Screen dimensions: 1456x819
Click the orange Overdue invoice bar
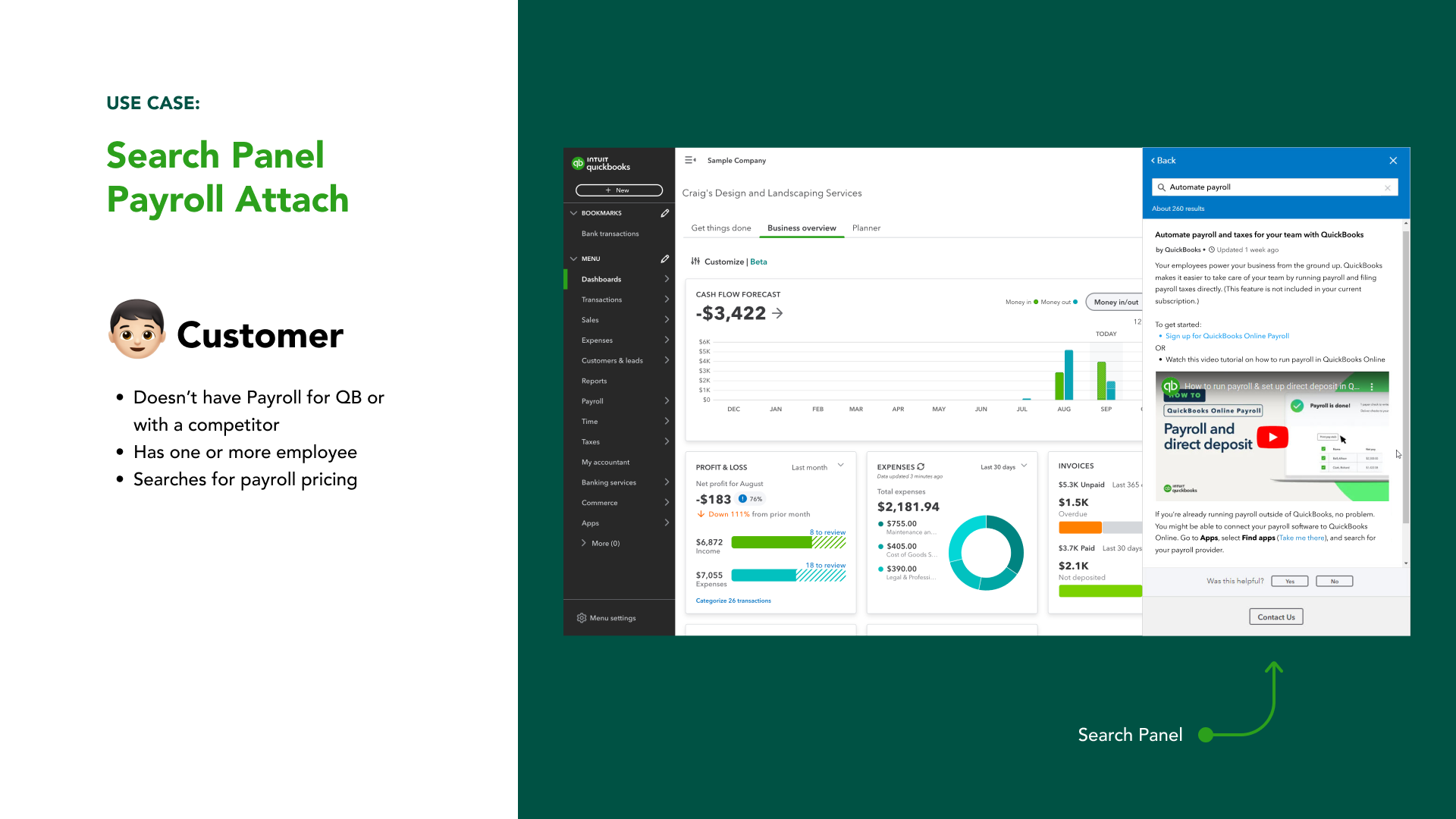(x=1080, y=528)
